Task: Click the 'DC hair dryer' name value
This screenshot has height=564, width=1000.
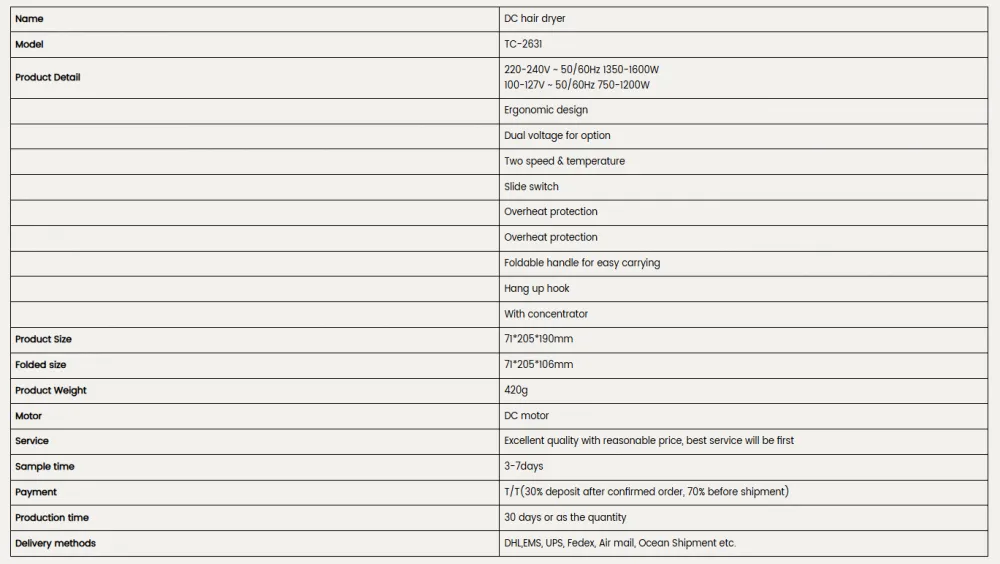Action: click(x=534, y=19)
